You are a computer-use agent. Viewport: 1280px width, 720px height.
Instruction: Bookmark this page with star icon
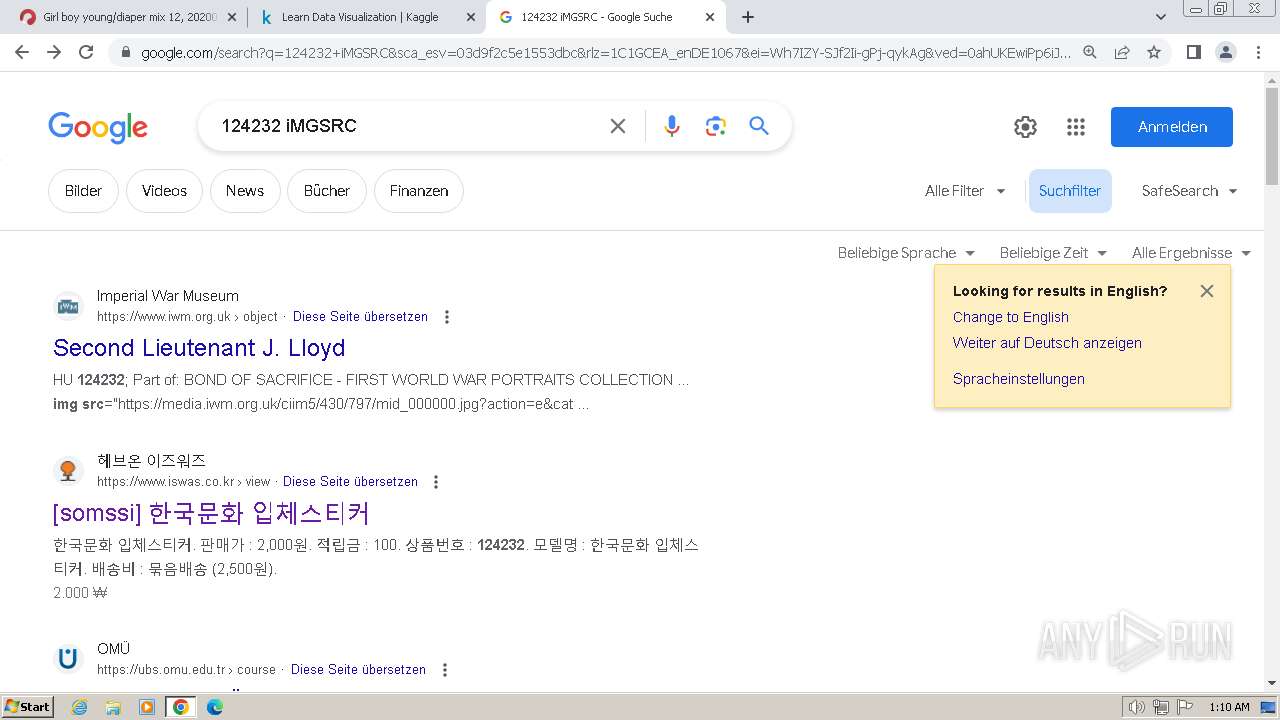(1154, 52)
